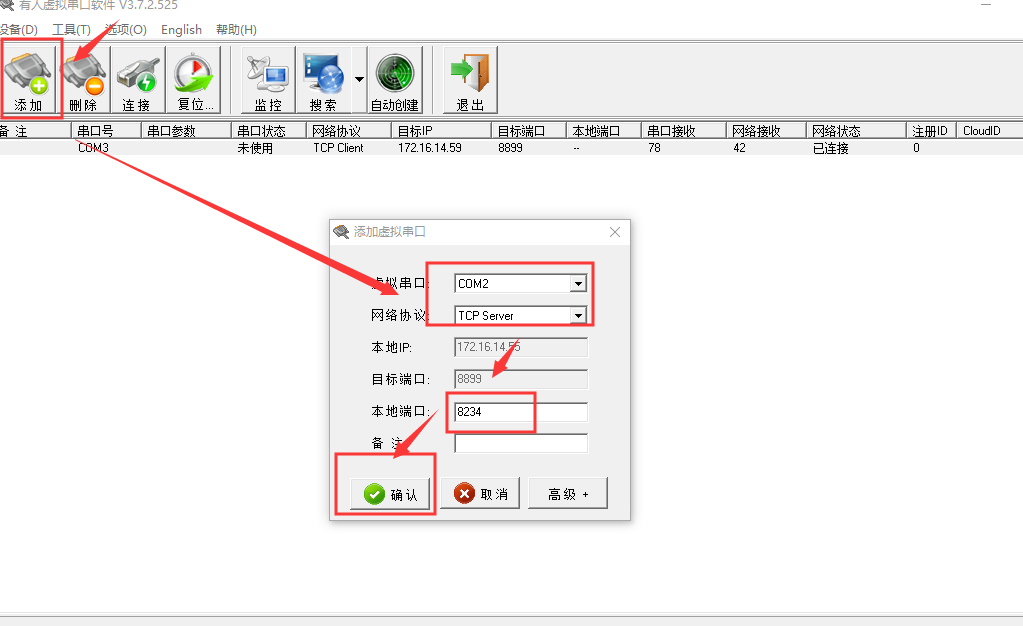Click the 串口状态 column header

click(269, 131)
